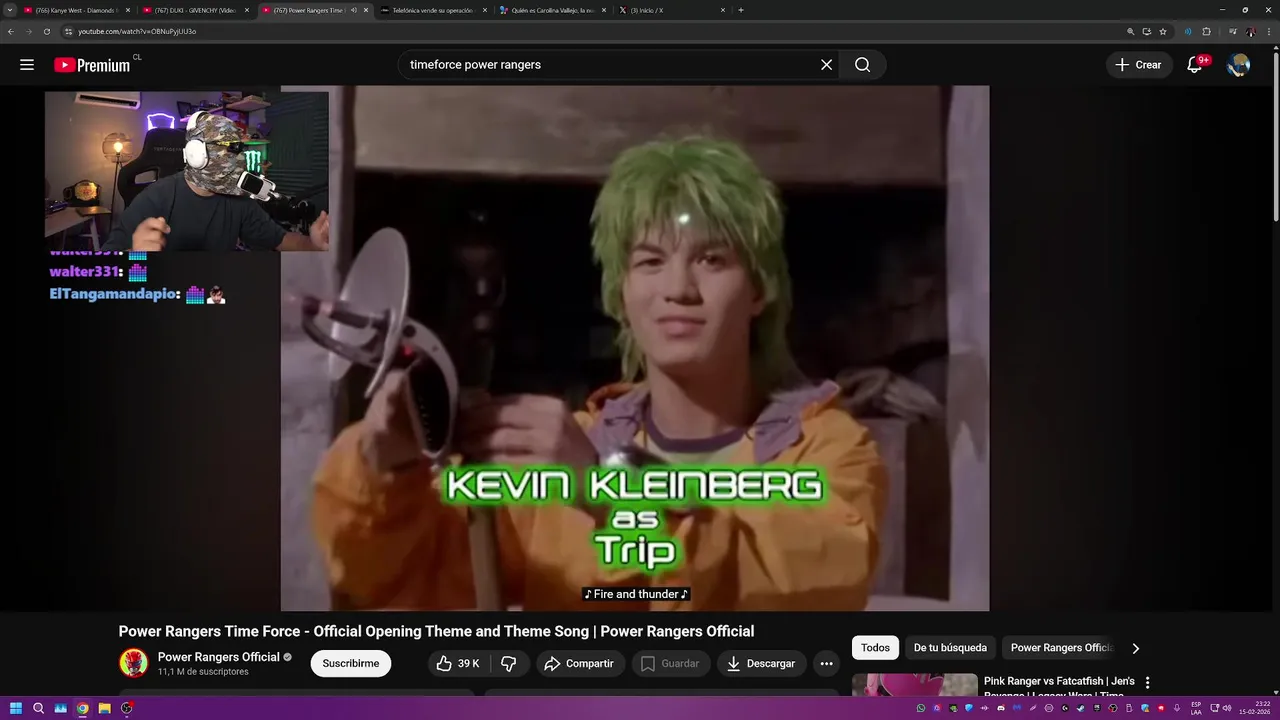Switch to the Quién es Carolina Vallejo tab

pos(552,10)
